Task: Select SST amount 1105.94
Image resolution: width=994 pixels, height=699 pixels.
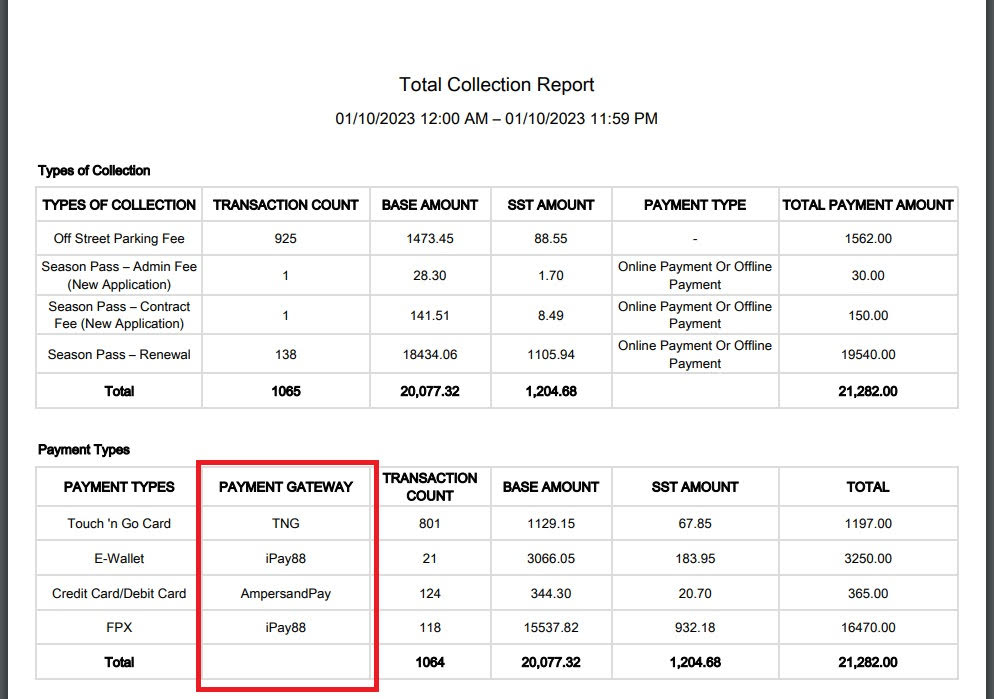Action: click(551, 354)
